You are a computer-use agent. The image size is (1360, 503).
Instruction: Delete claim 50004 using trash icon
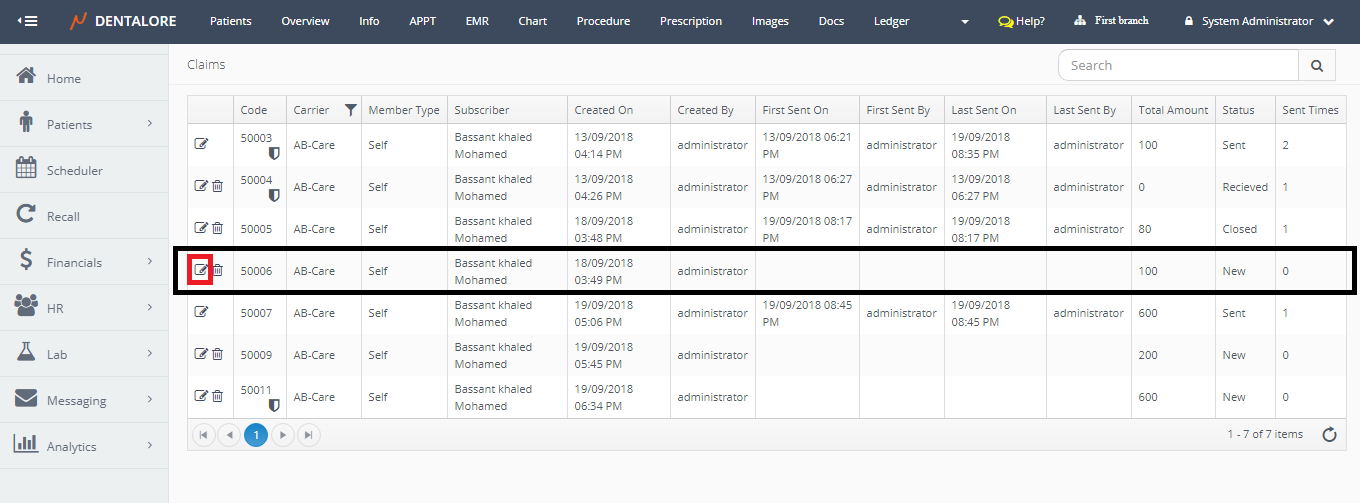point(217,186)
